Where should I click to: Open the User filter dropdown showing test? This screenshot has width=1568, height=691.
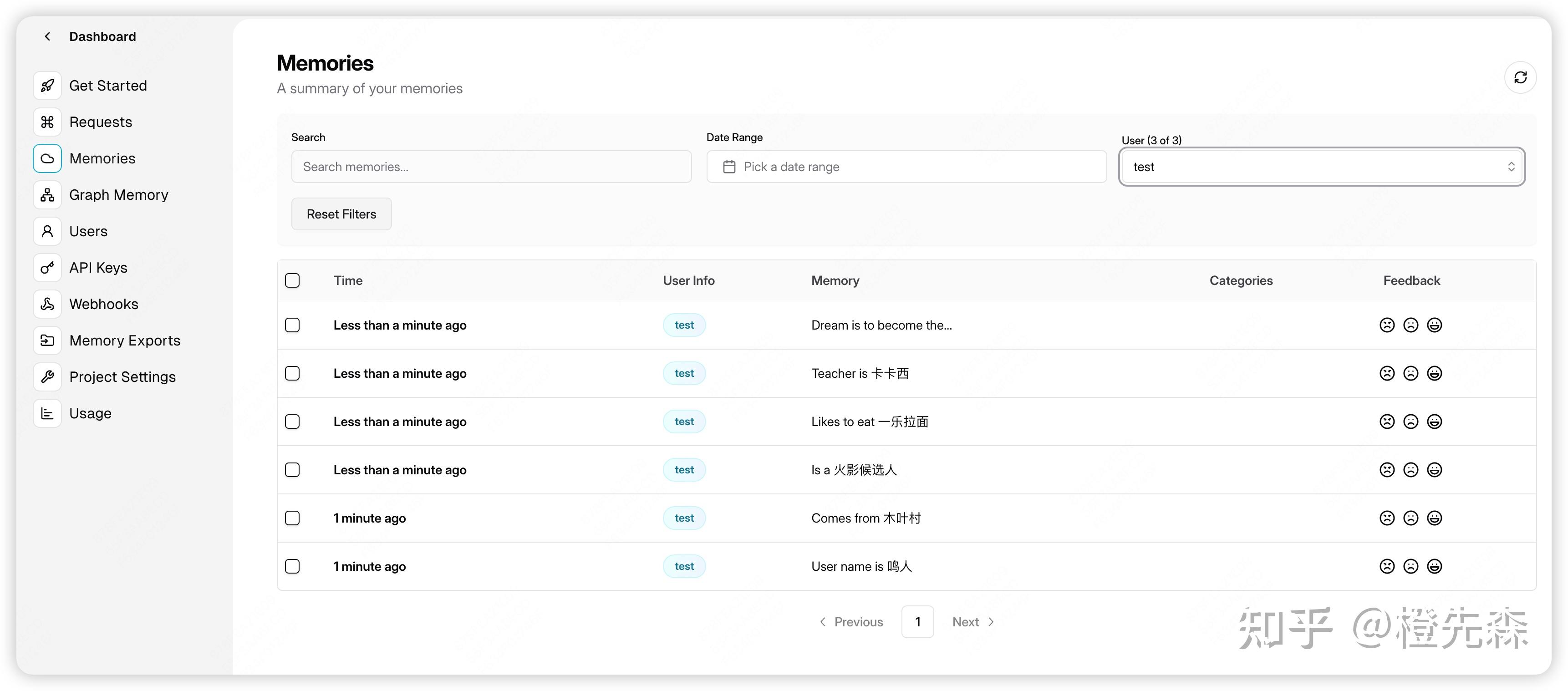[x=1321, y=167]
